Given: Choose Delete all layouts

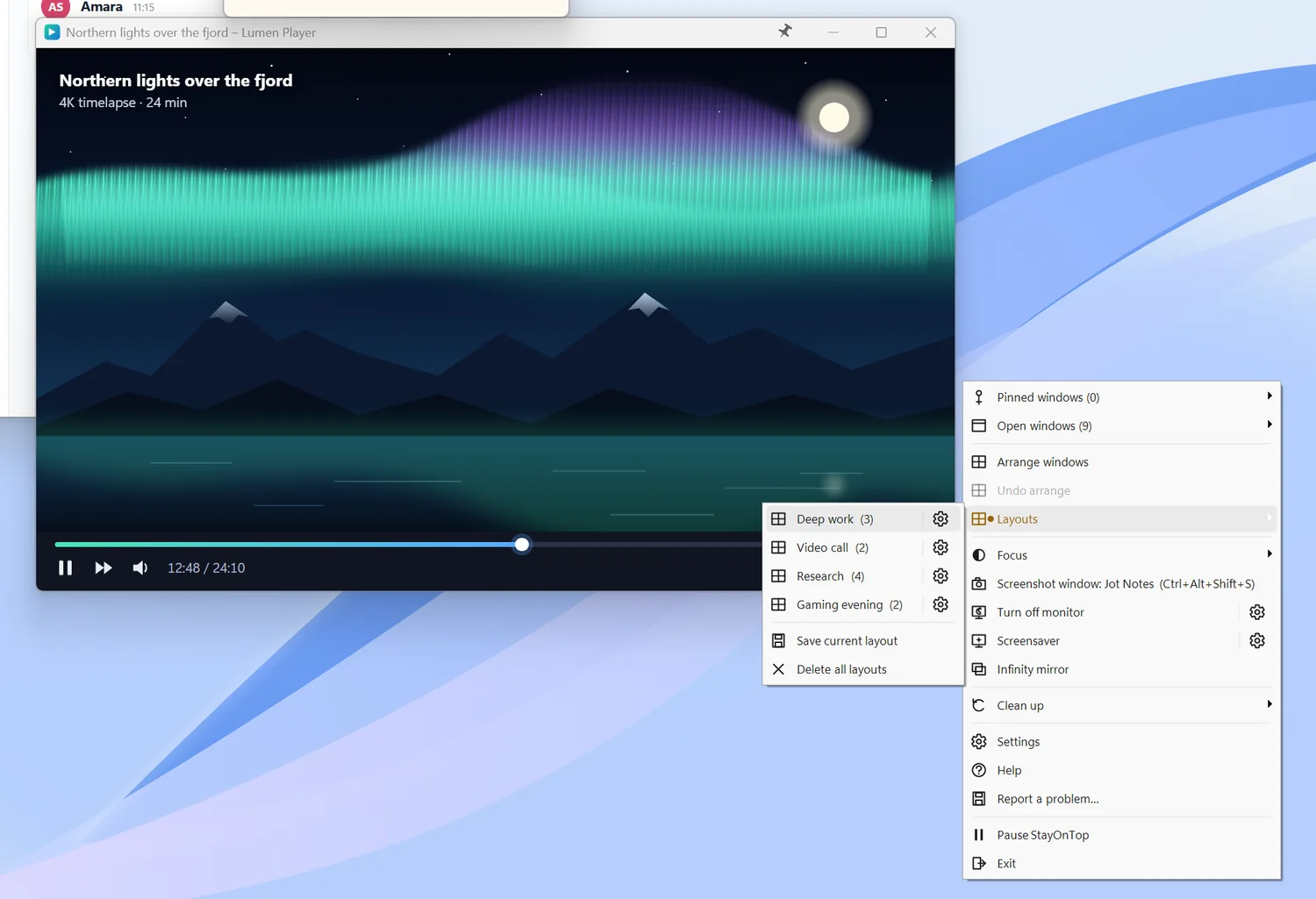Looking at the screenshot, I should coord(862,669).
